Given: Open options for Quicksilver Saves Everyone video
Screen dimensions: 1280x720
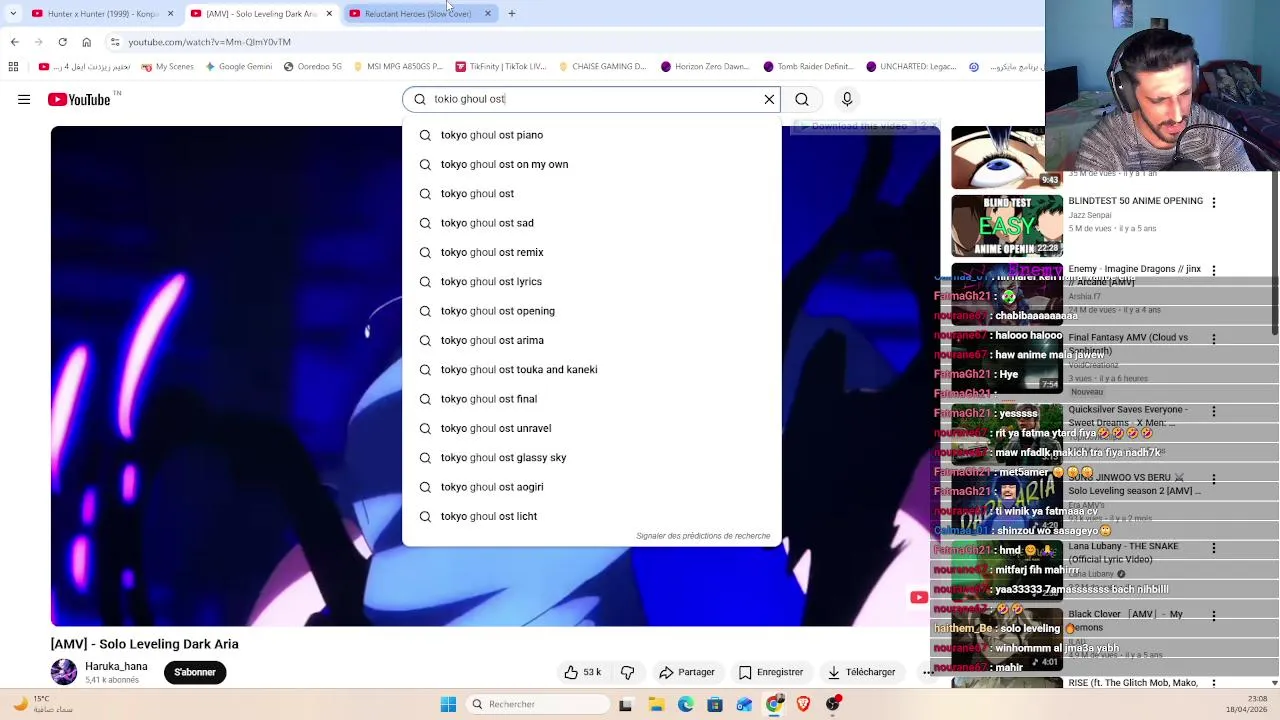Looking at the screenshot, I should (x=1214, y=411).
